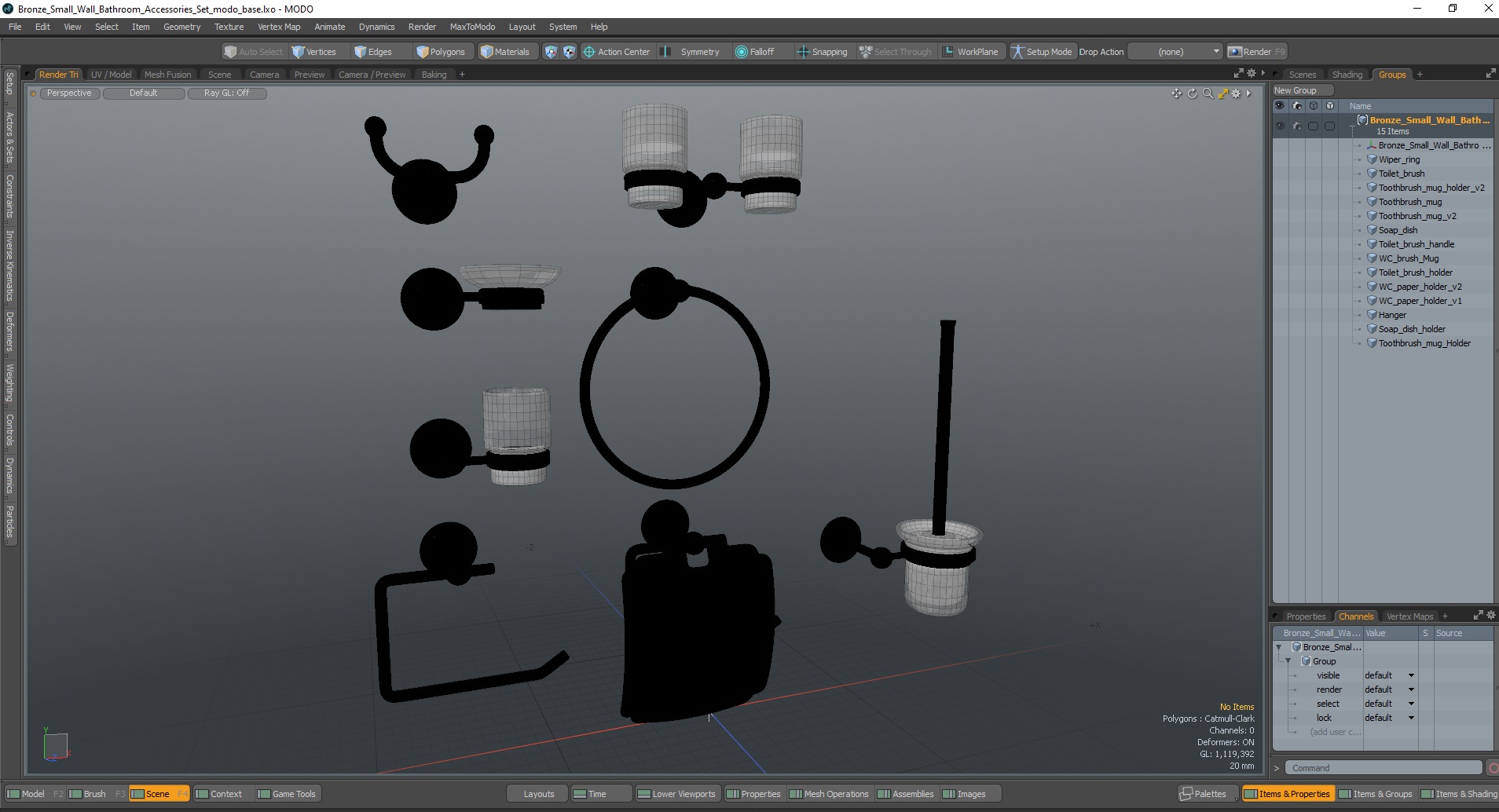Open the Texture menu

pyautogui.click(x=229, y=27)
